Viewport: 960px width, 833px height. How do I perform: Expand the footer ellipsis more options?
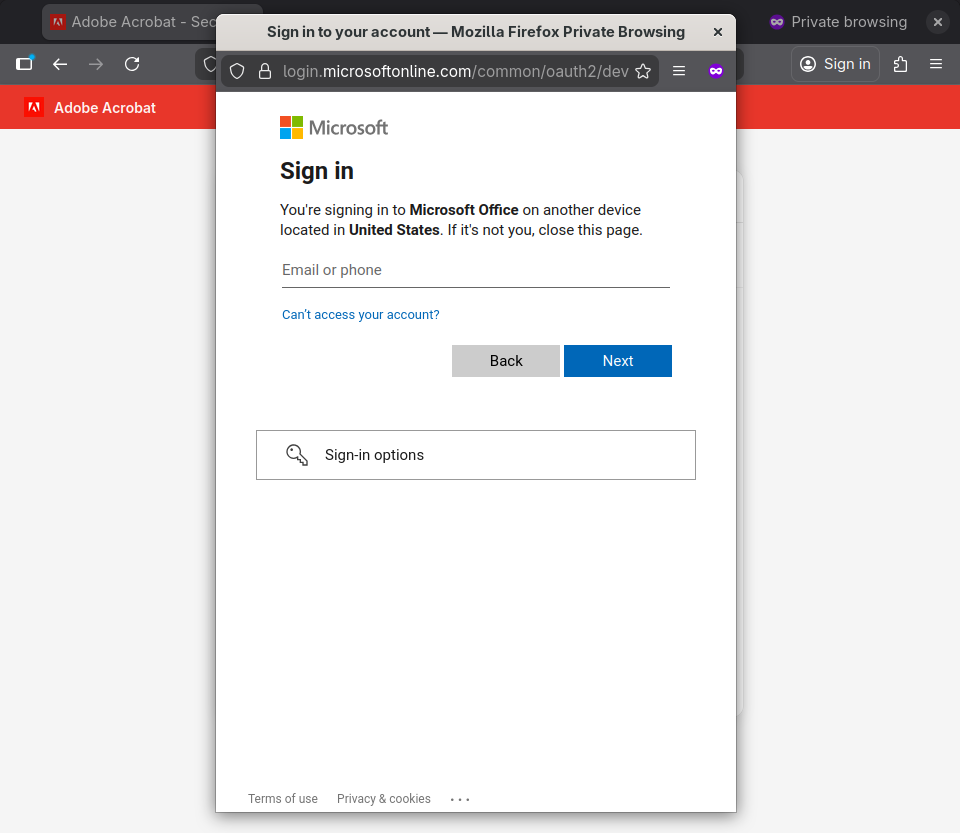(460, 799)
